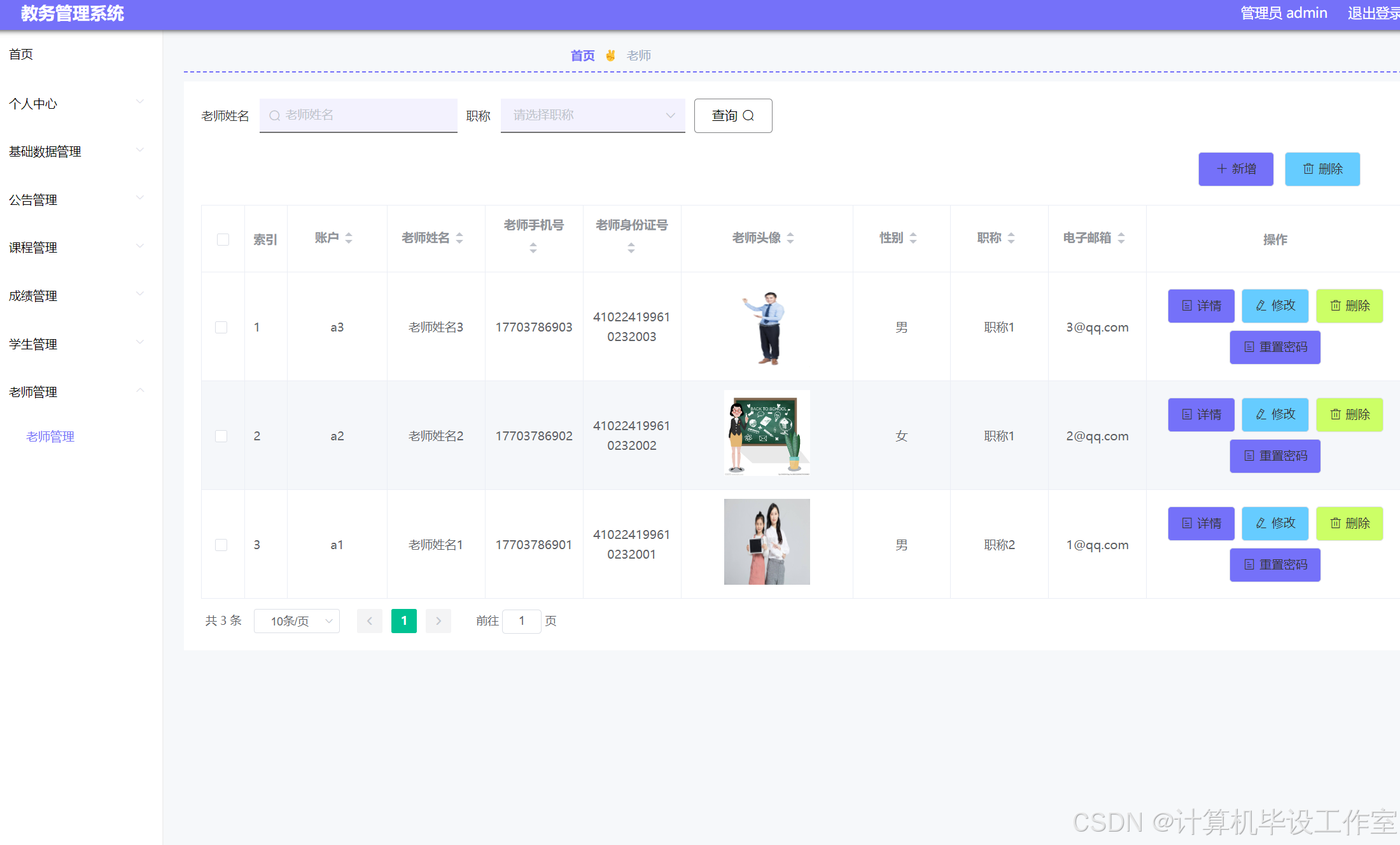Check the checkbox beside index 3

pyautogui.click(x=221, y=545)
